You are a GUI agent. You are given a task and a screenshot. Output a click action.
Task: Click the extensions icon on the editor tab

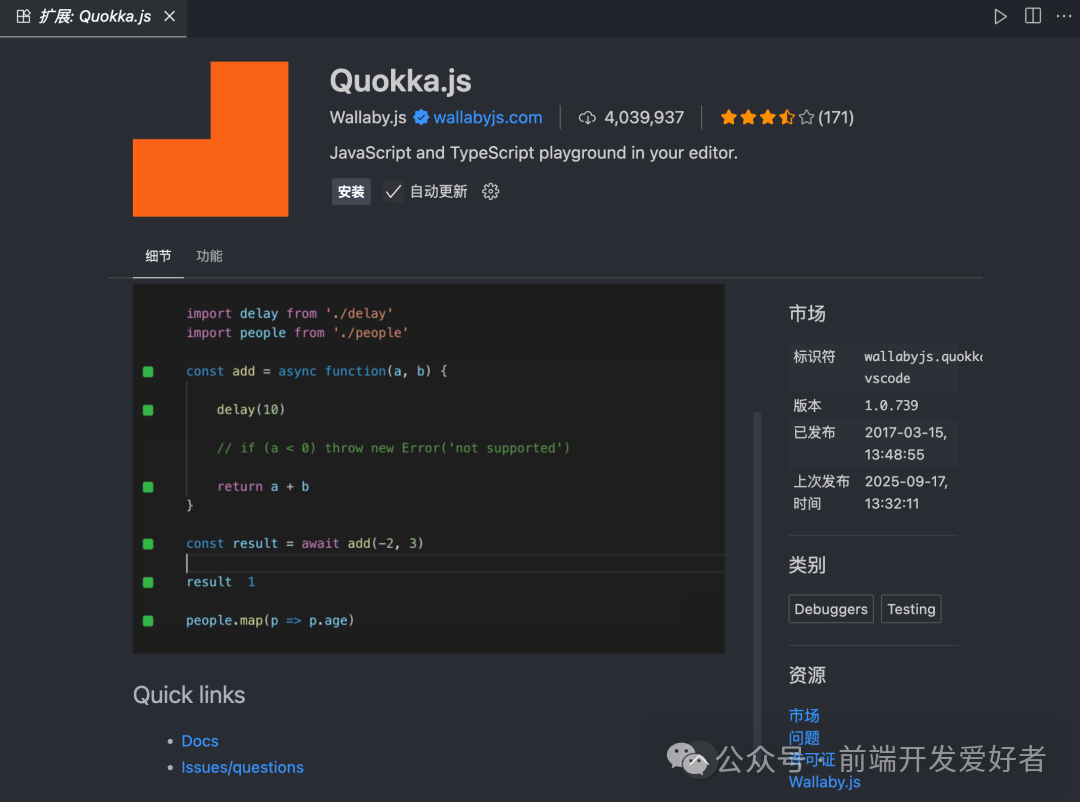(22, 16)
